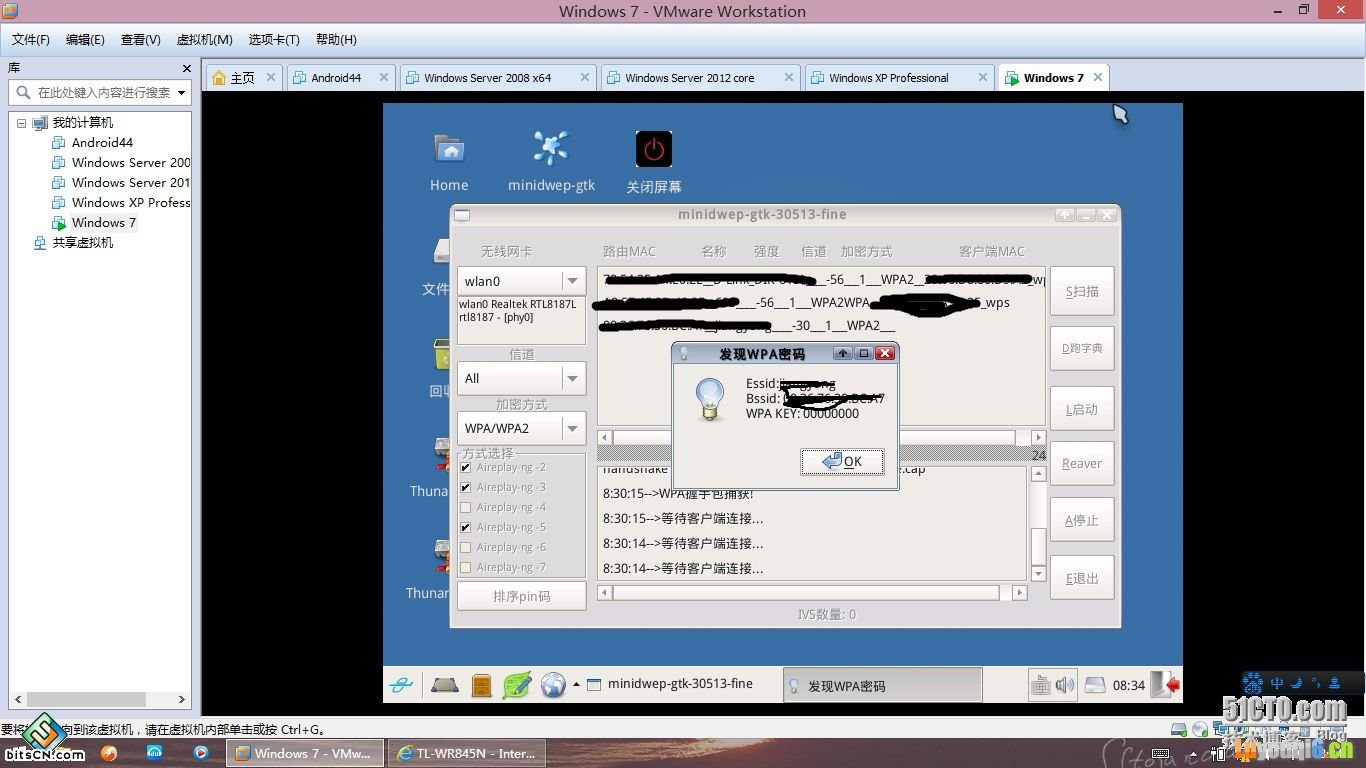Enable Aireplay-ng -7 checkbox
Image resolution: width=1366 pixels, height=768 pixels.
465,567
